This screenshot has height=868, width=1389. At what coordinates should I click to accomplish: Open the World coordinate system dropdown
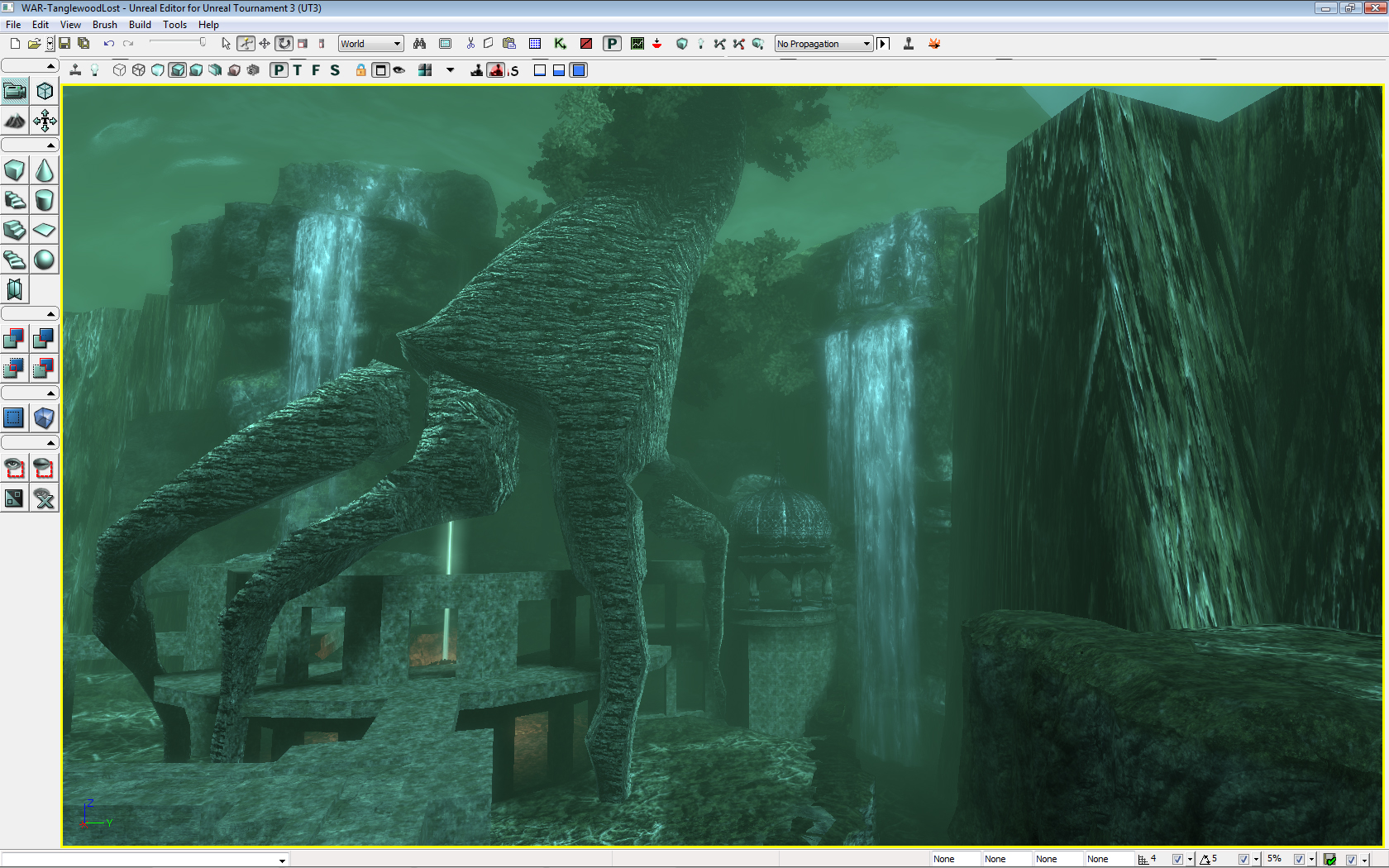coord(370,44)
